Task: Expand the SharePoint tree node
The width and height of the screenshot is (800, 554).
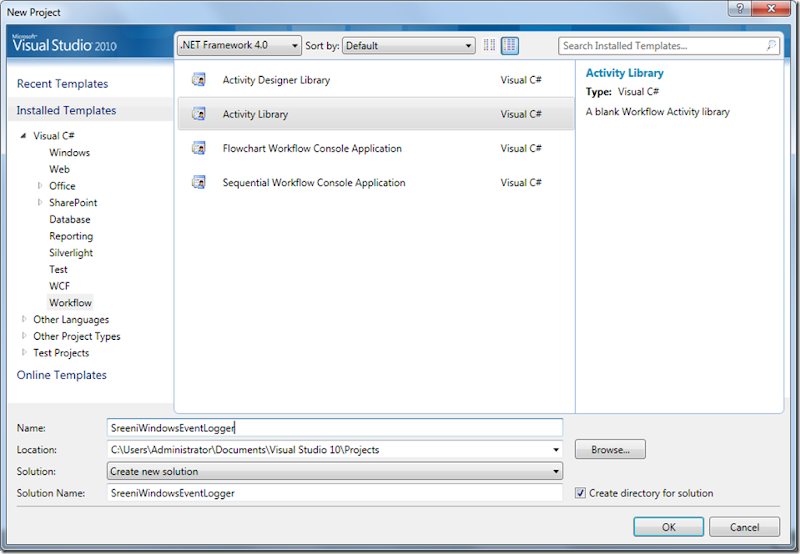Action: (40, 203)
